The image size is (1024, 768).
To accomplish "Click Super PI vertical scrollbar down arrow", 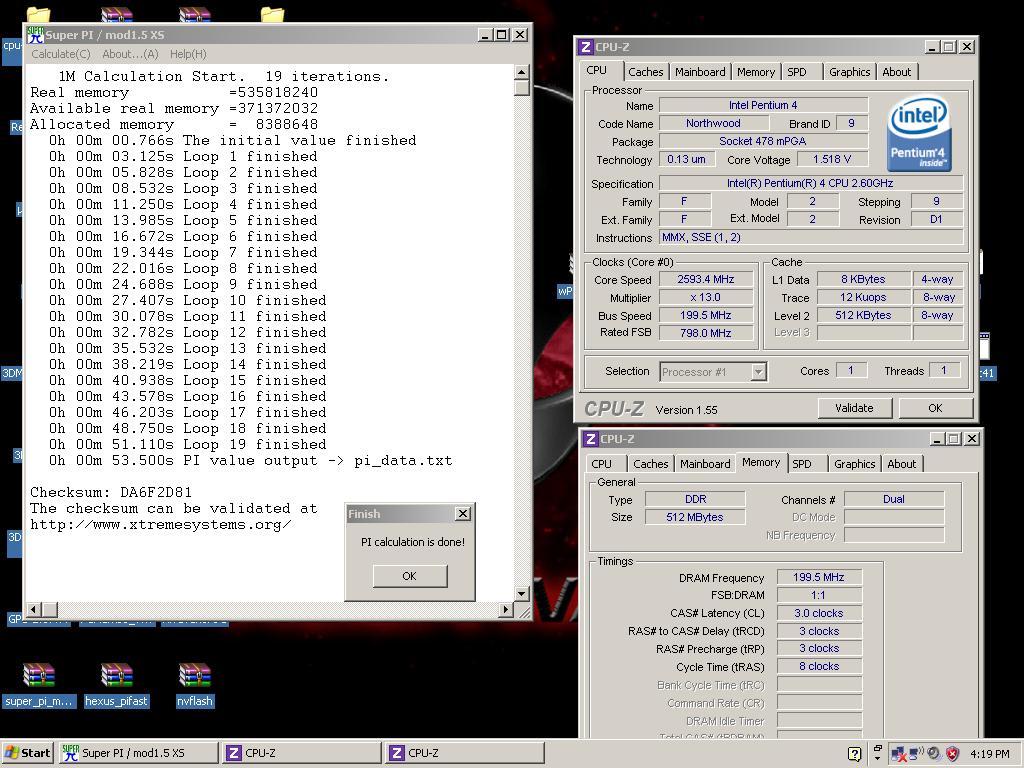I will click(x=521, y=594).
